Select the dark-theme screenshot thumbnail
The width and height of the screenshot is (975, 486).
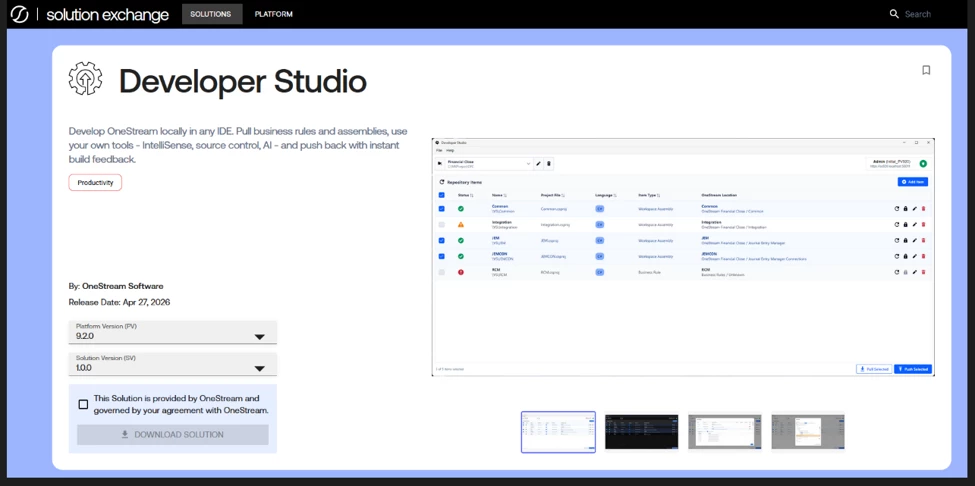click(642, 431)
